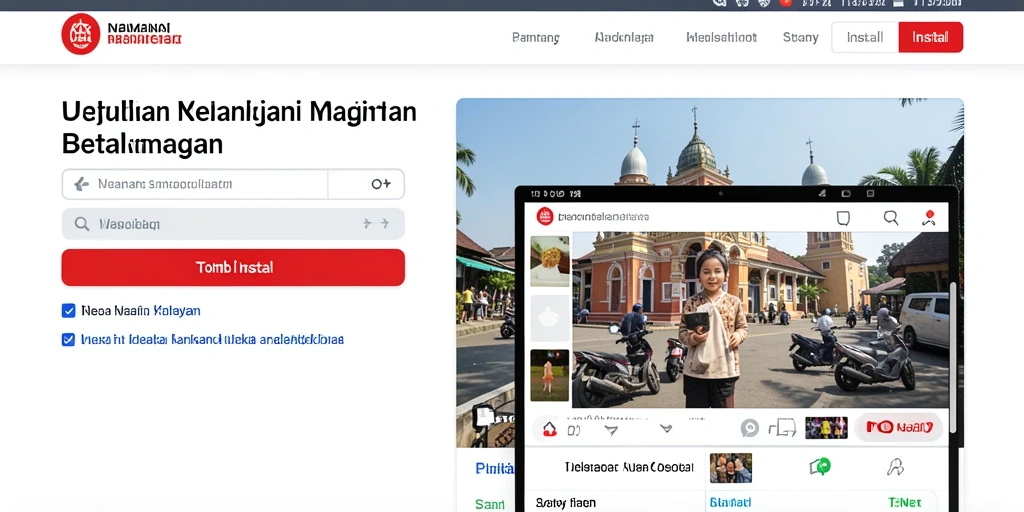Click the main photo of the girl
This screenshot has height=512, width=1024.
760,320
